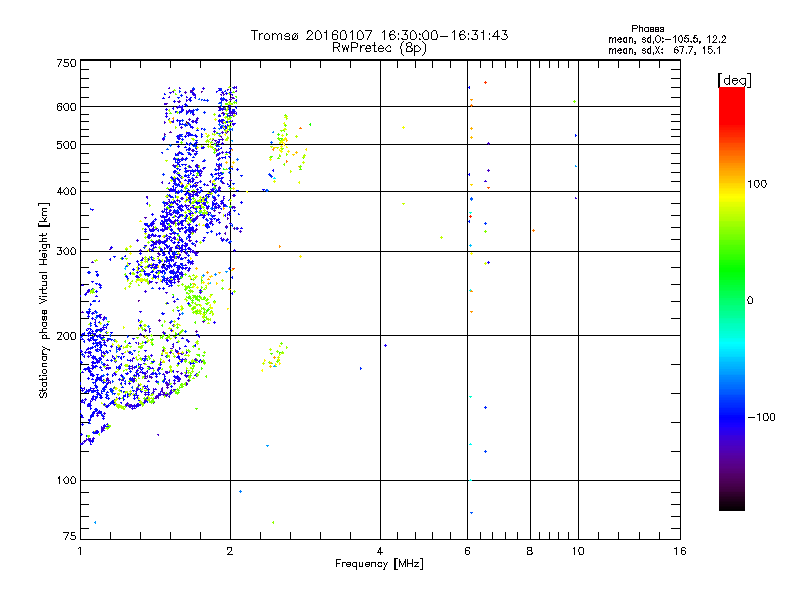Click the x-axis tick label "10"
The width and height of the screenshot is (800, 600).
pos(578,551)
